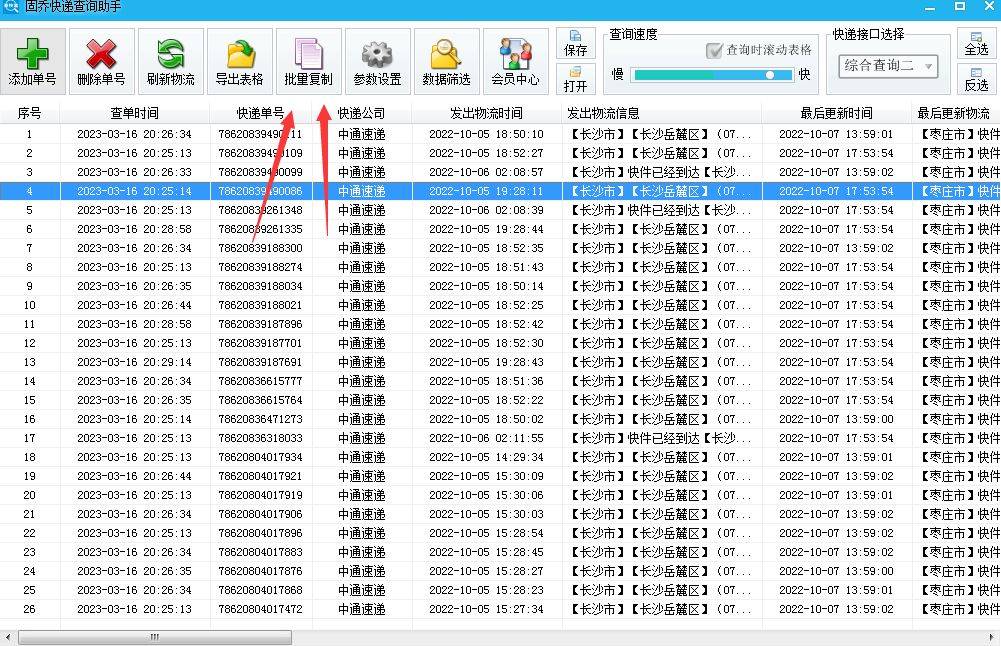Click tracking number 78620804017896
The height and width of the screenshot is (646, 1001).
260,533
